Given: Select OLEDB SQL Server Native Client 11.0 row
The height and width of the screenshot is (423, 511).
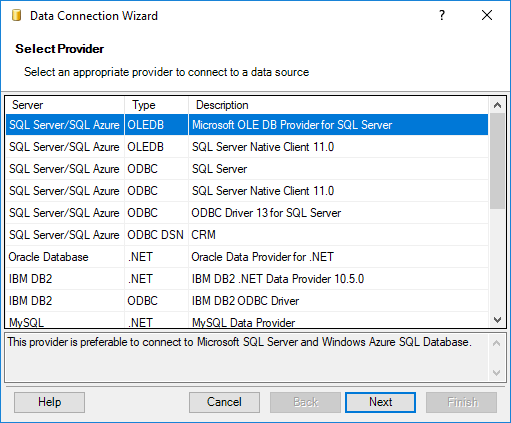Looking at the screenshot, I should click(x=247, y=147).
